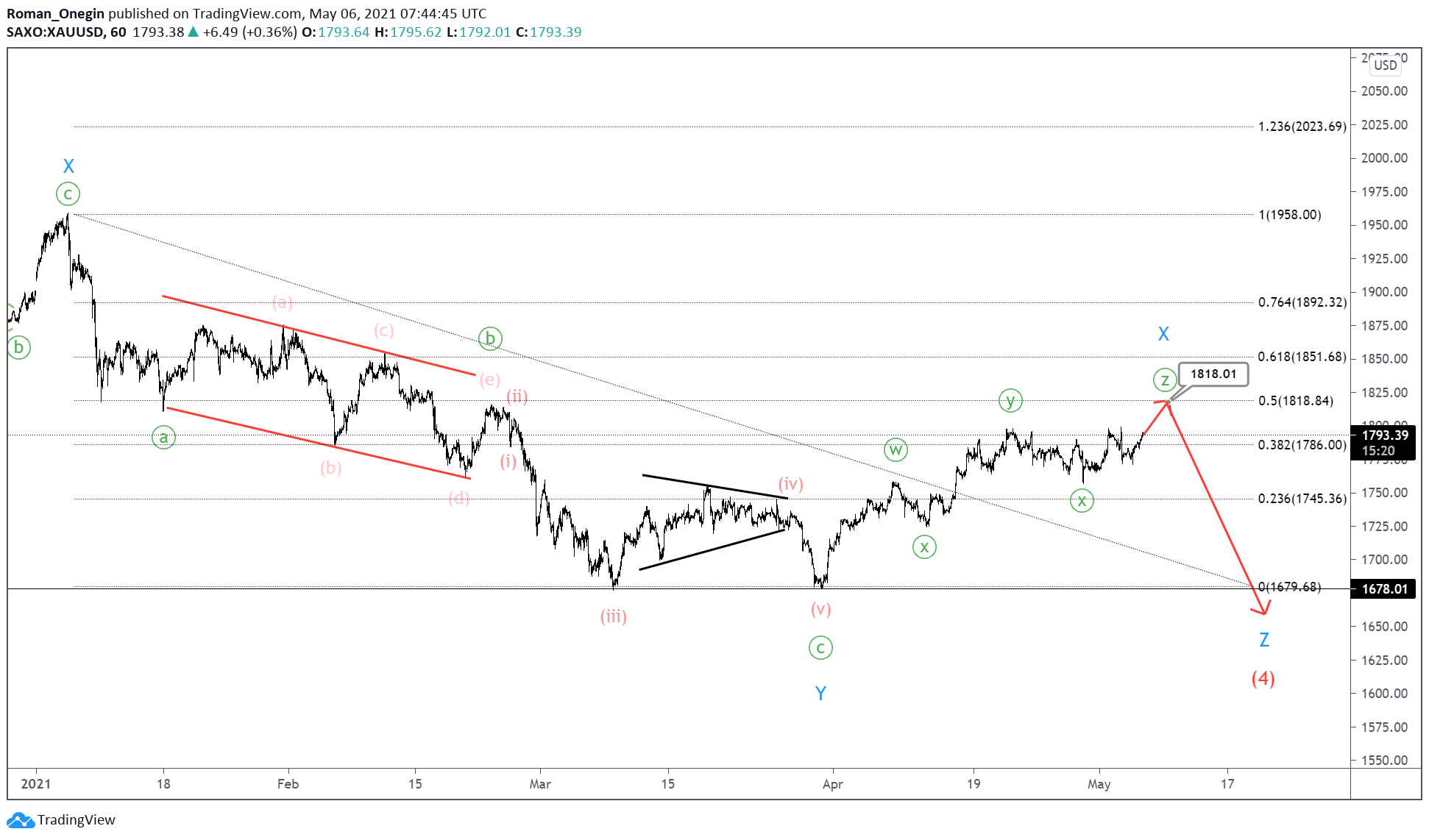
Task: Click the green circled z wave label
Action: click(x=1164, y=380)
